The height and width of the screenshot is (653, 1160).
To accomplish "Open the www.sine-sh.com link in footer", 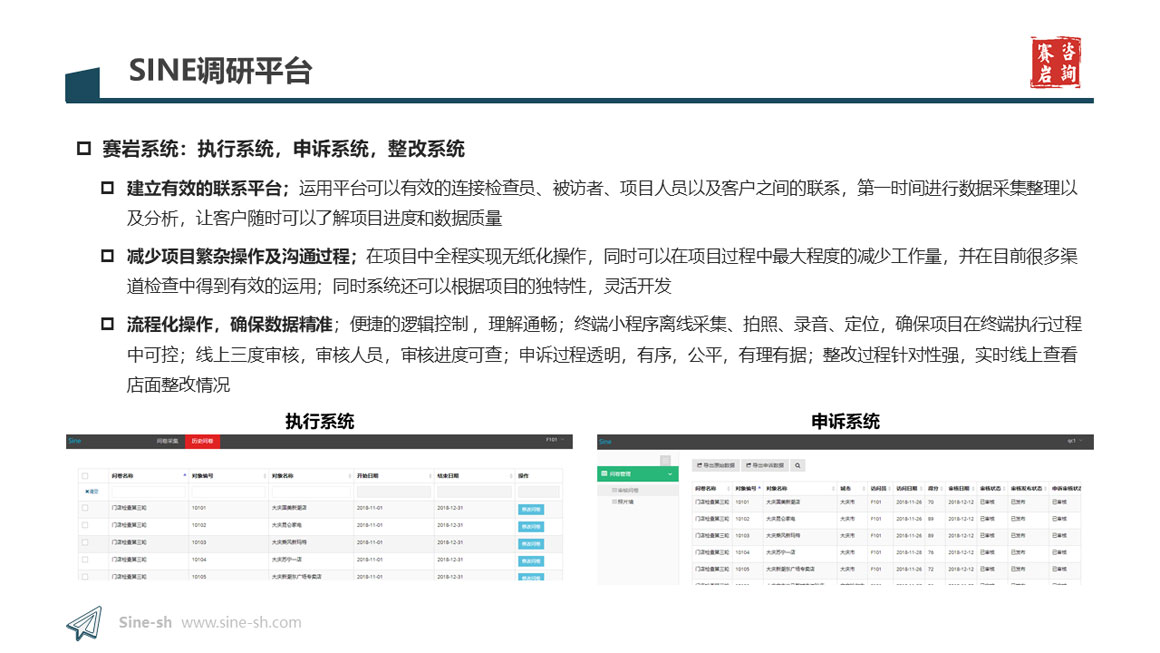I will 241,622.
